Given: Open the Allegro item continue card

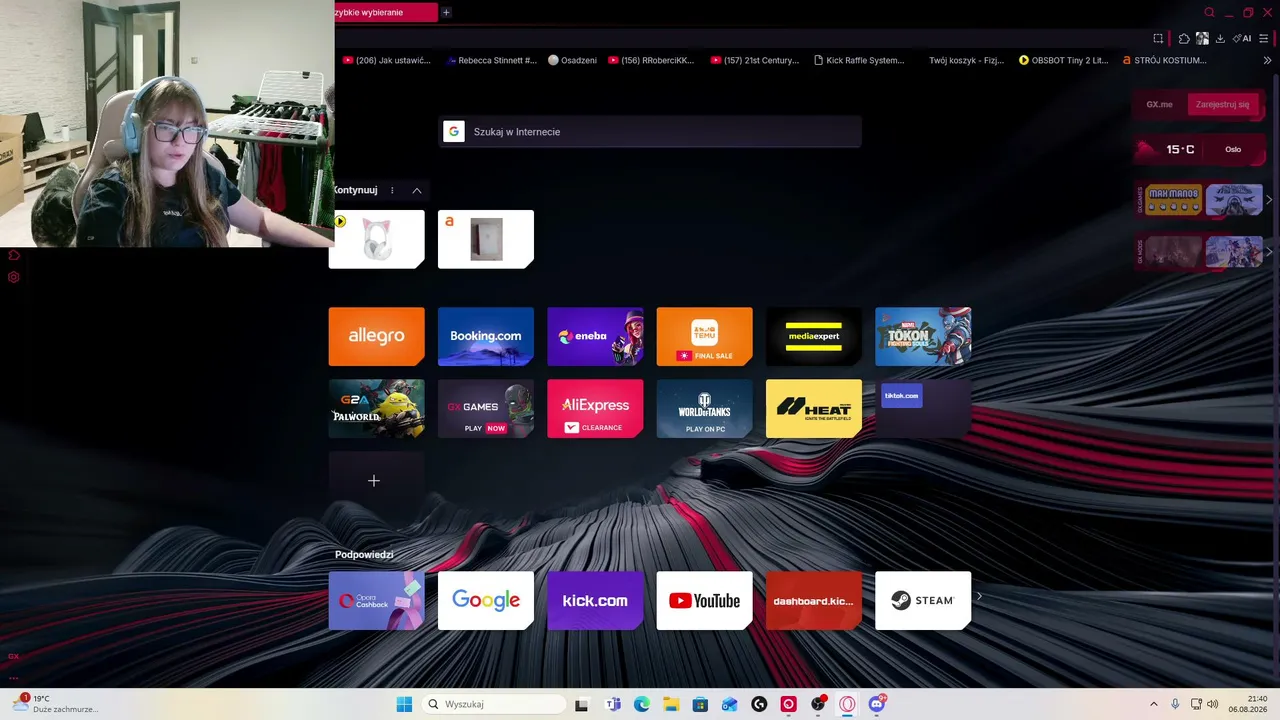Looking at the screenshot, I should tap(486, 239).
